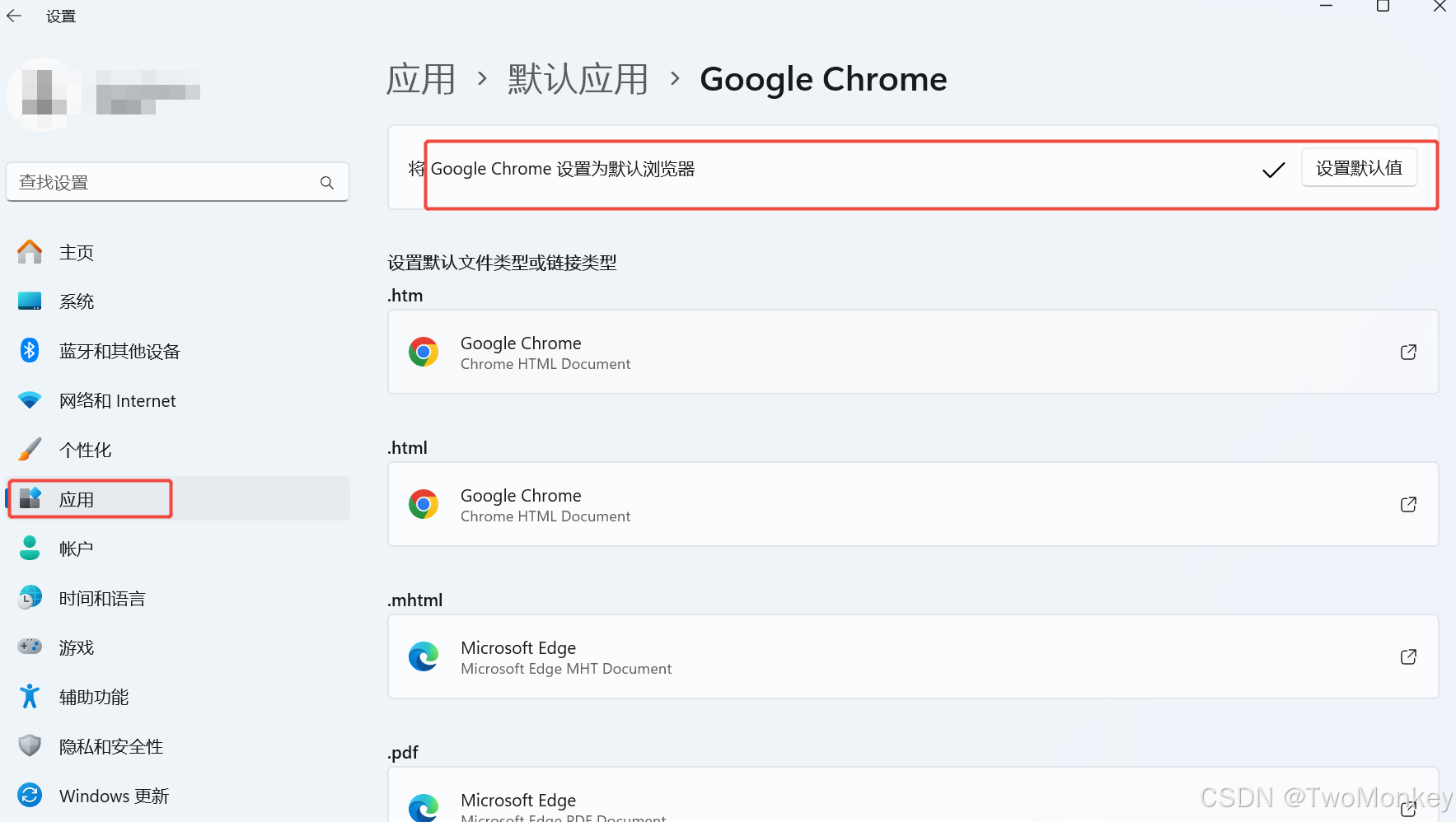Open 个性化 personalization settings

click(178, 450)
